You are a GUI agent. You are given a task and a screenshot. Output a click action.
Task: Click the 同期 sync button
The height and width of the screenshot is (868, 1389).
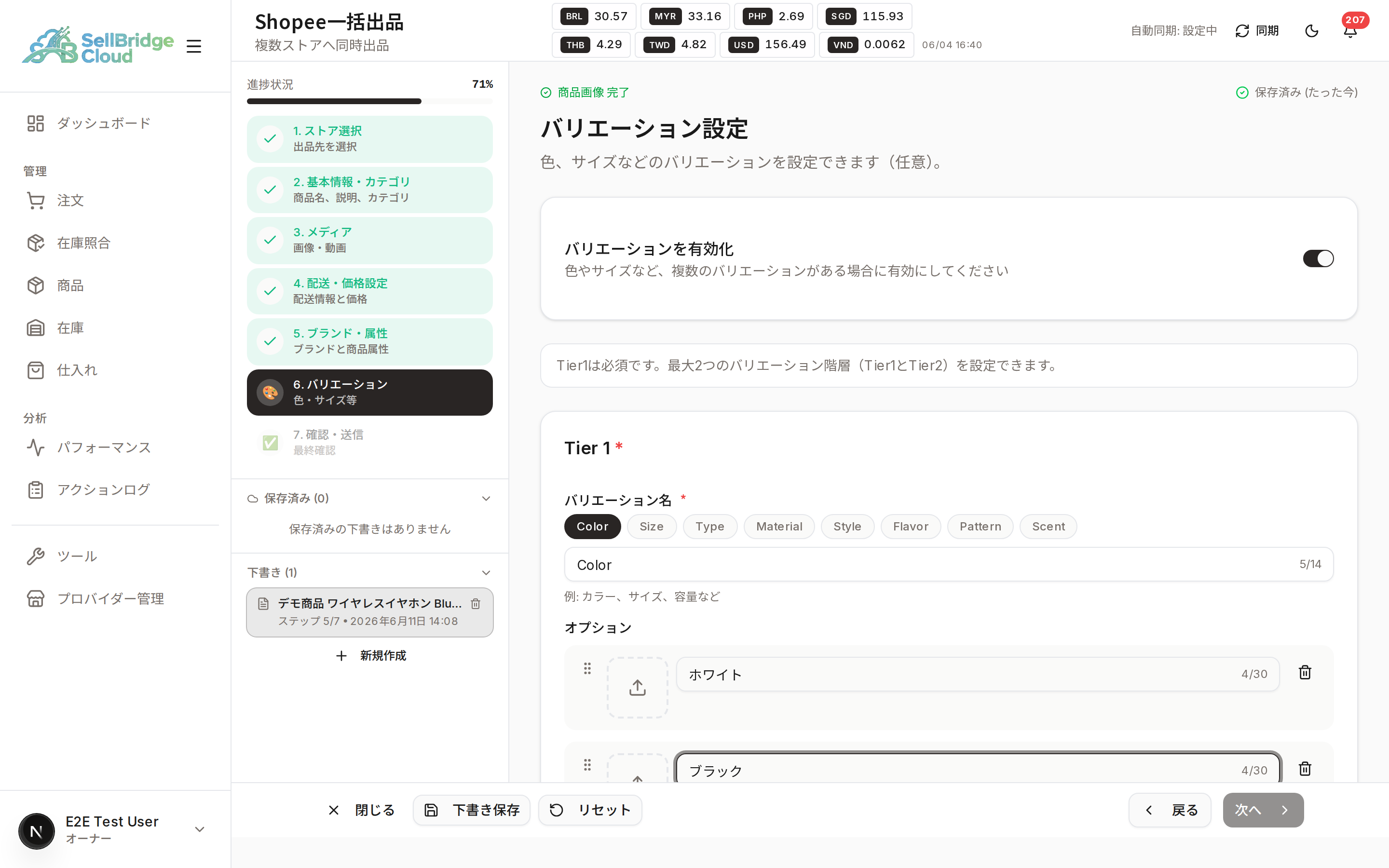pyautogui.click(x=1256, y=30)
